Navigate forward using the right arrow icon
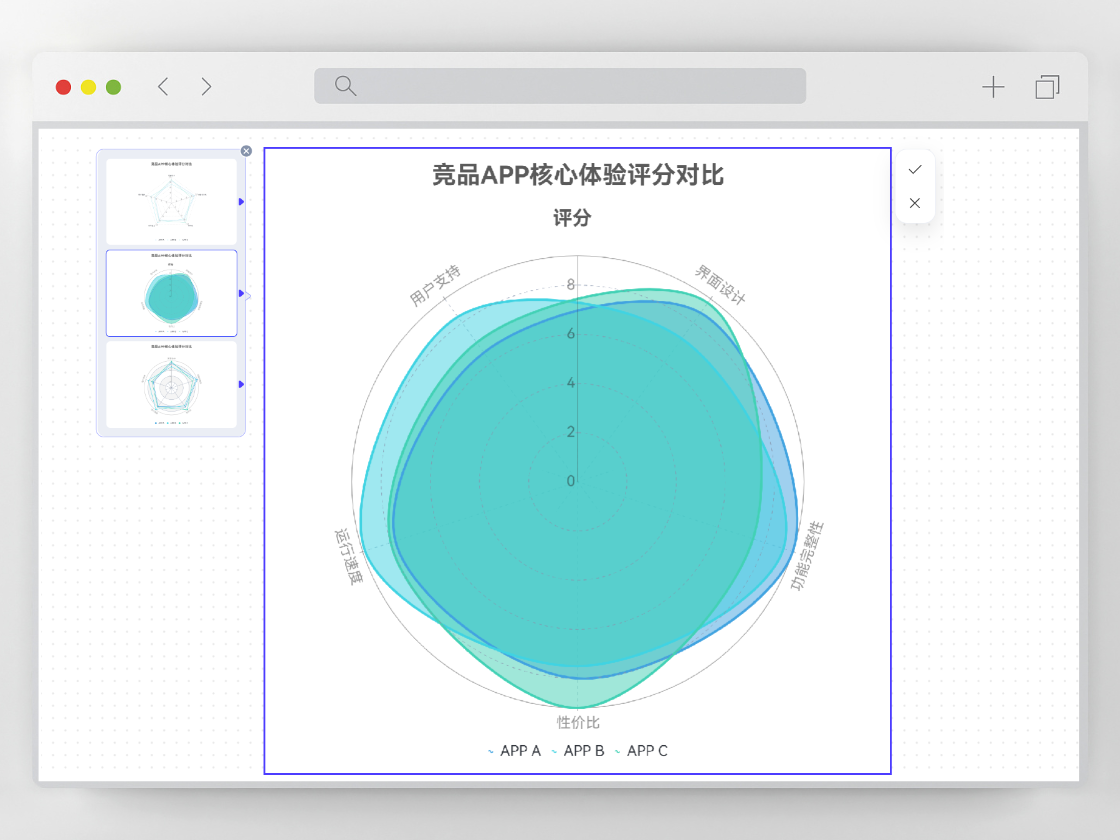The height and width of the screenshot is (840, 1120). tap(206, 86)
